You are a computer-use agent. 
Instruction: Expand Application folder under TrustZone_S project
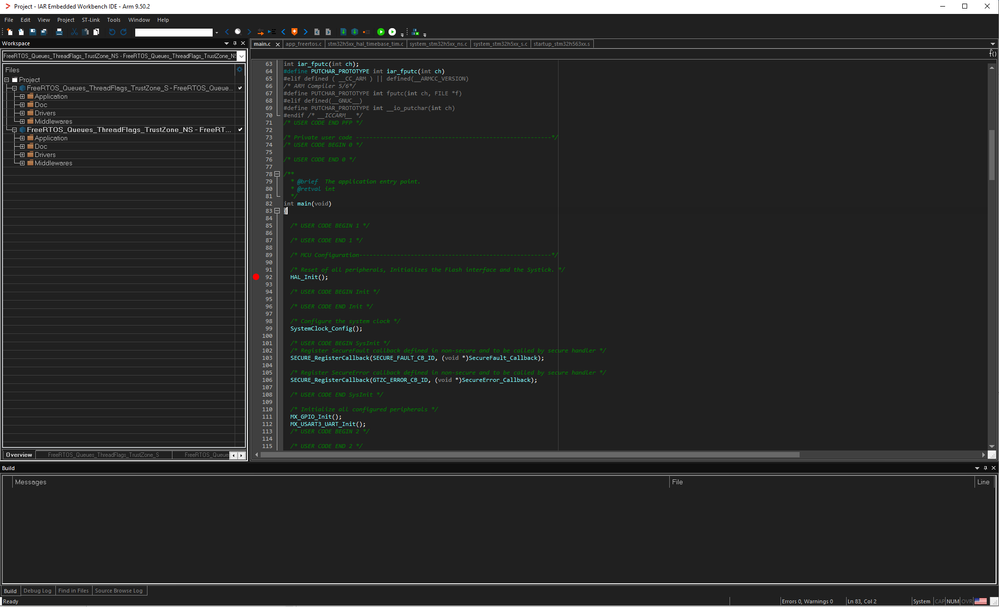(22, 97)
